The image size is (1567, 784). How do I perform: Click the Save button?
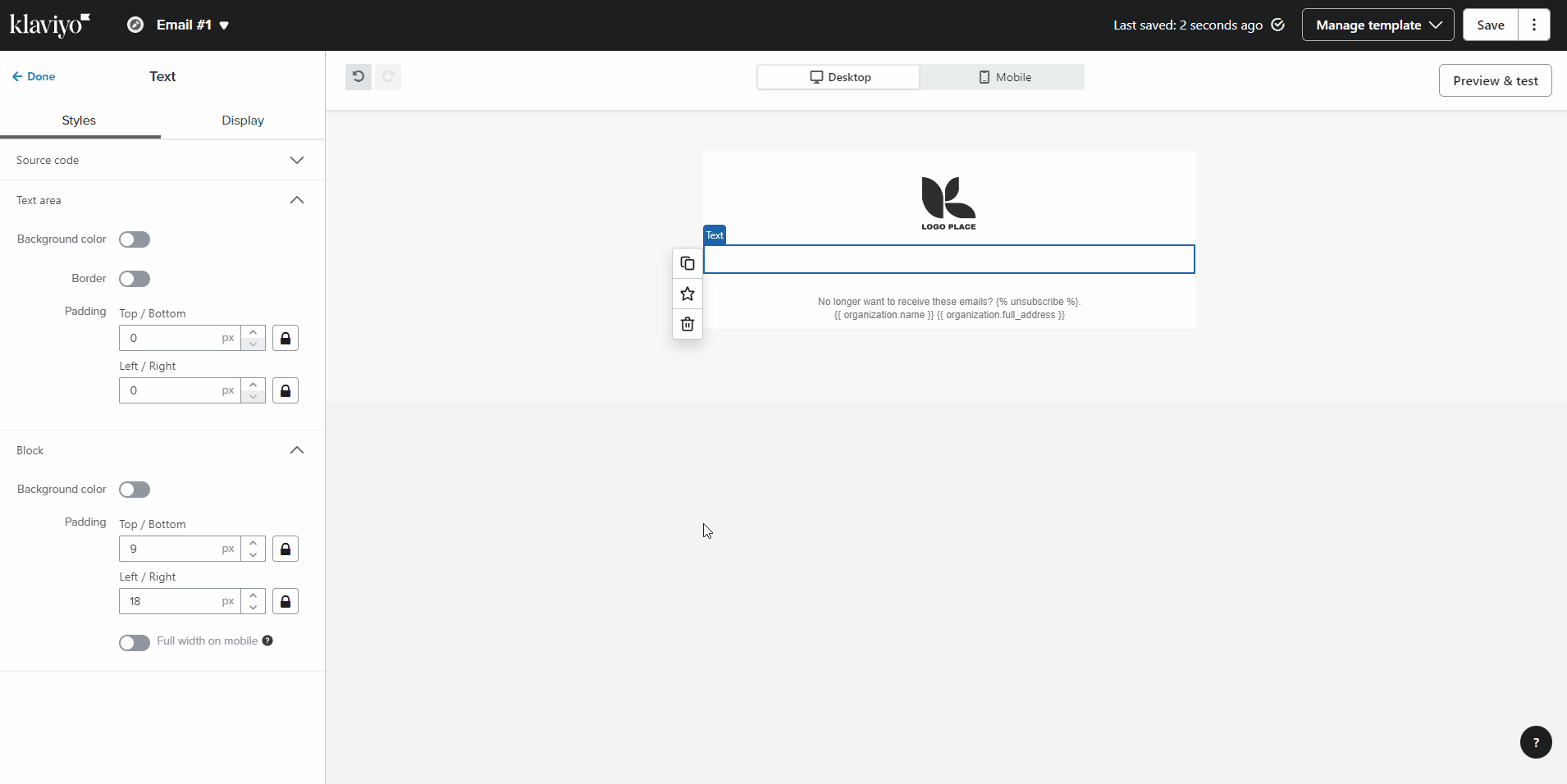pyautogui.click(x=1490, y=25)
